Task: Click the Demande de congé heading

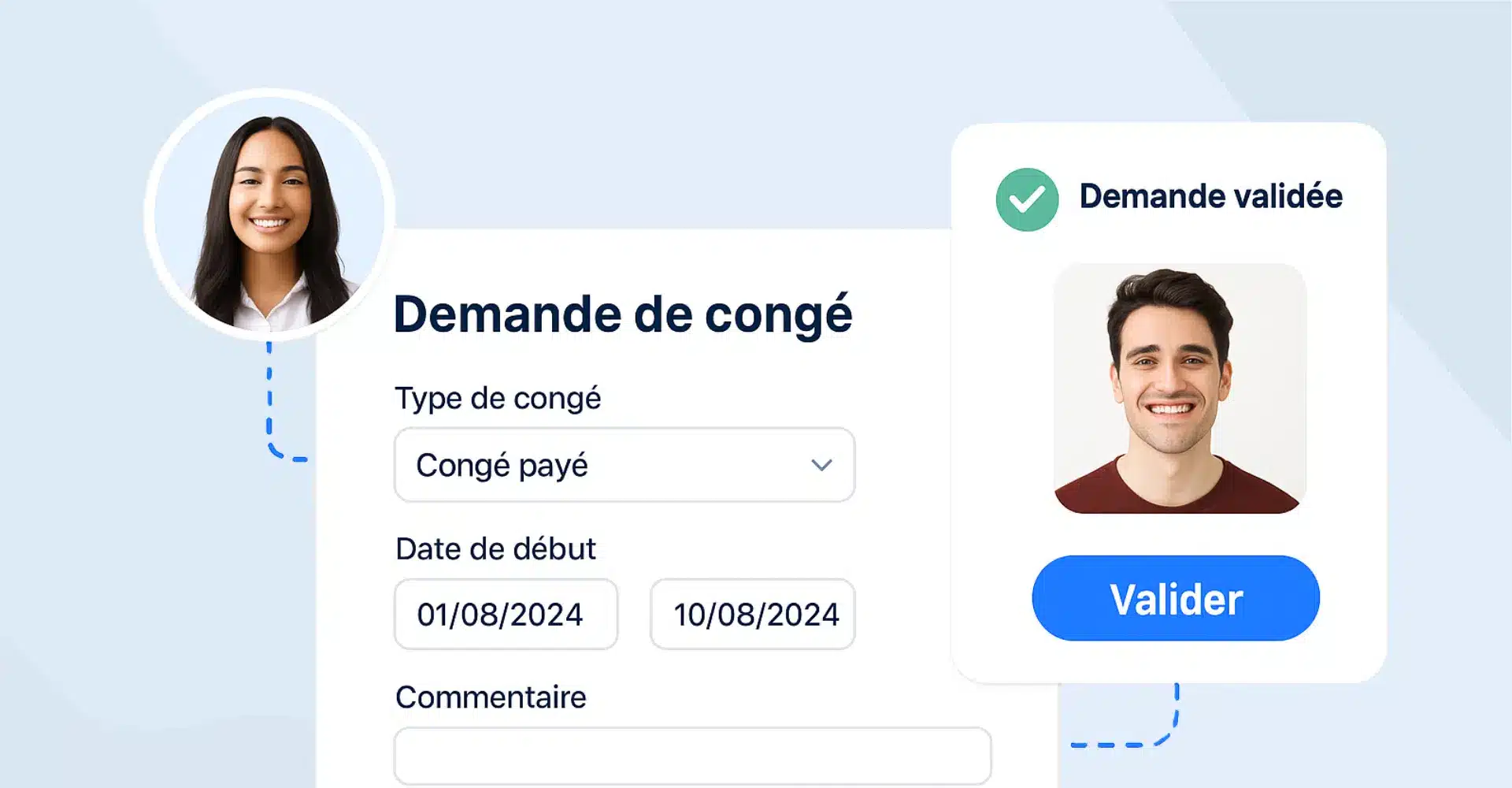Action: pos(622,314)
